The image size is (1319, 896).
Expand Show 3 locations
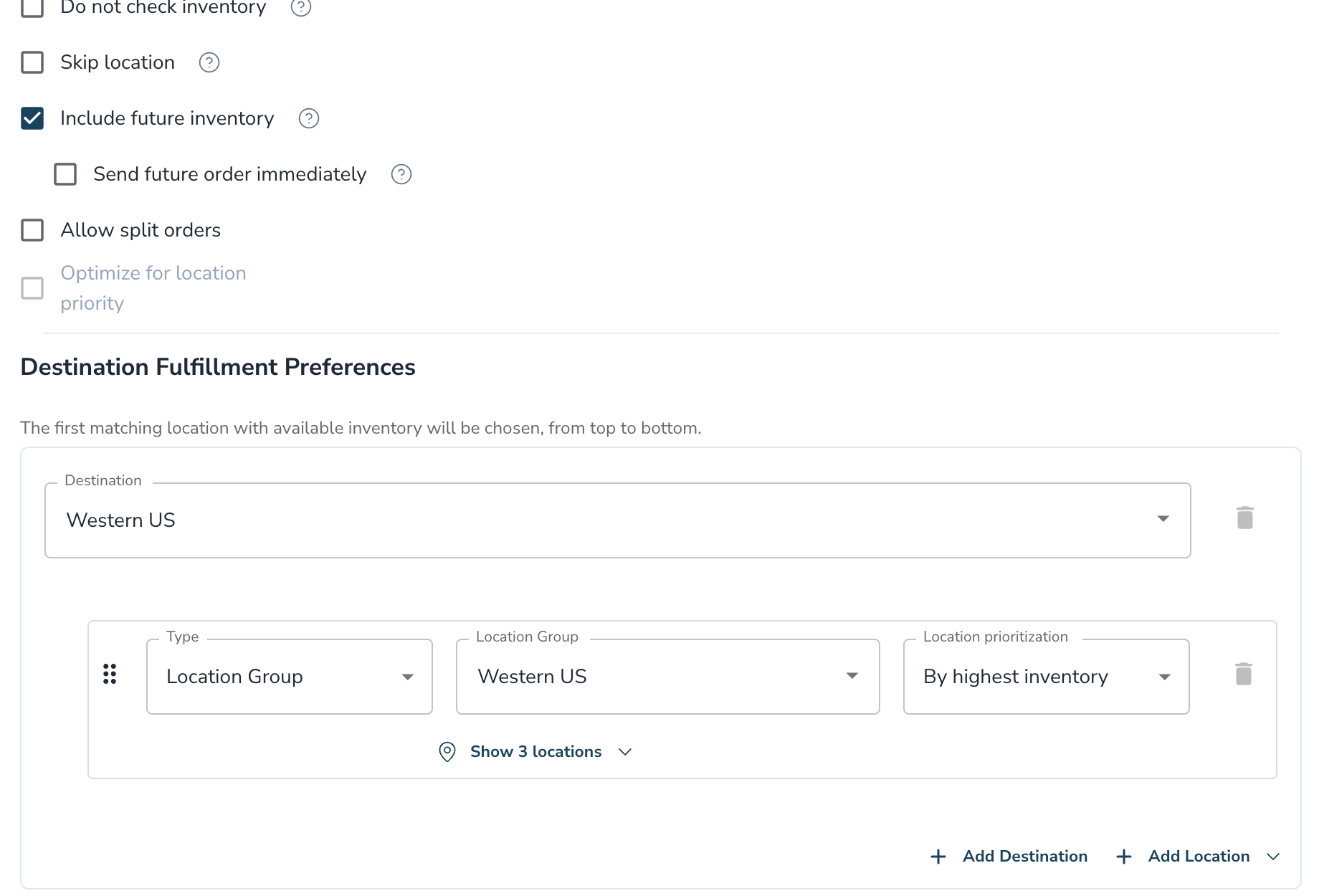click(536, 752)
